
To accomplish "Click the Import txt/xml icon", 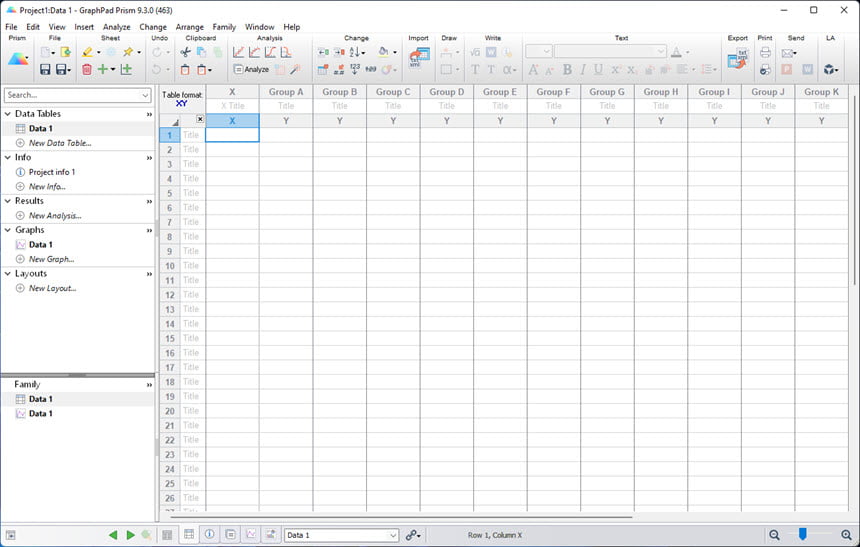I will pyautogui.click(x=419, y=57).
